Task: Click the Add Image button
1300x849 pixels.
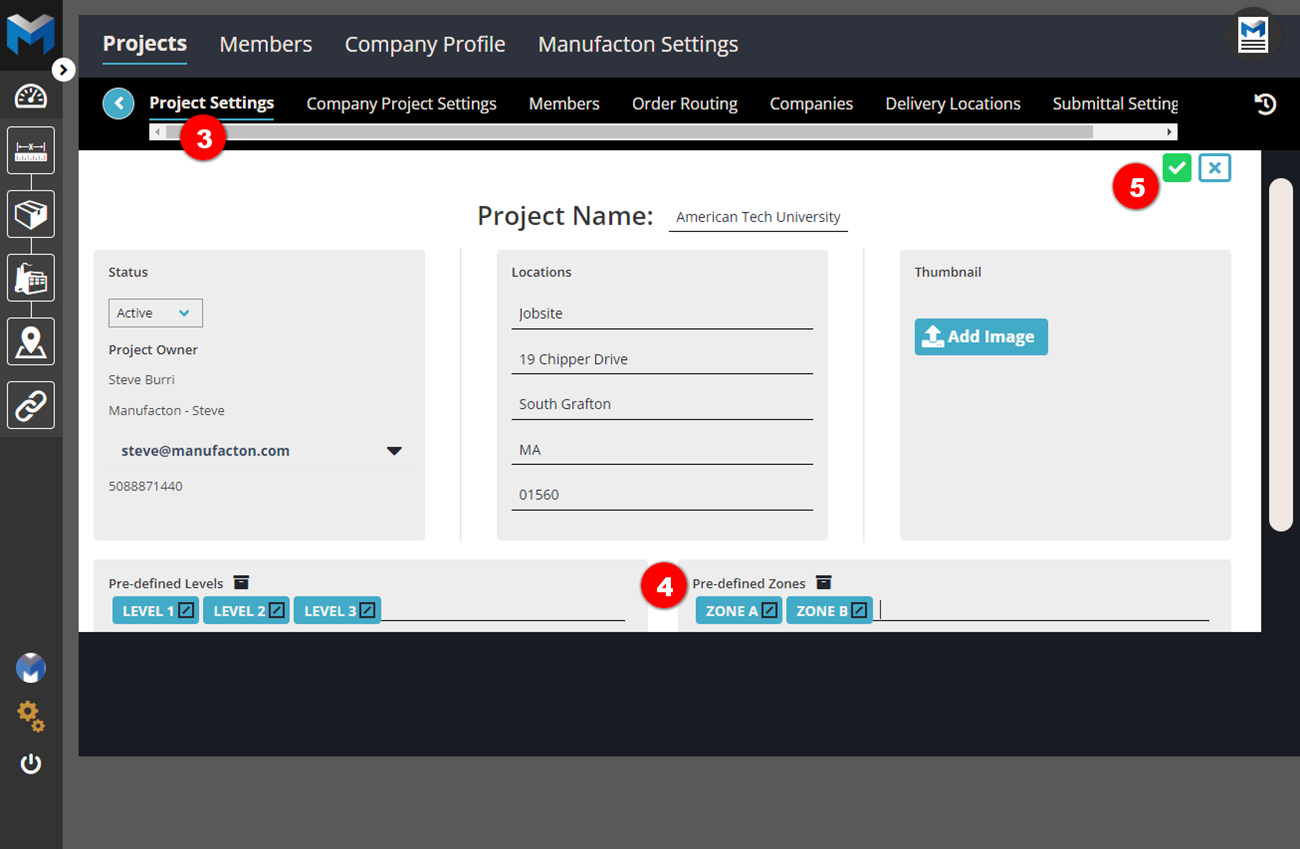Action: click(980, 337)
